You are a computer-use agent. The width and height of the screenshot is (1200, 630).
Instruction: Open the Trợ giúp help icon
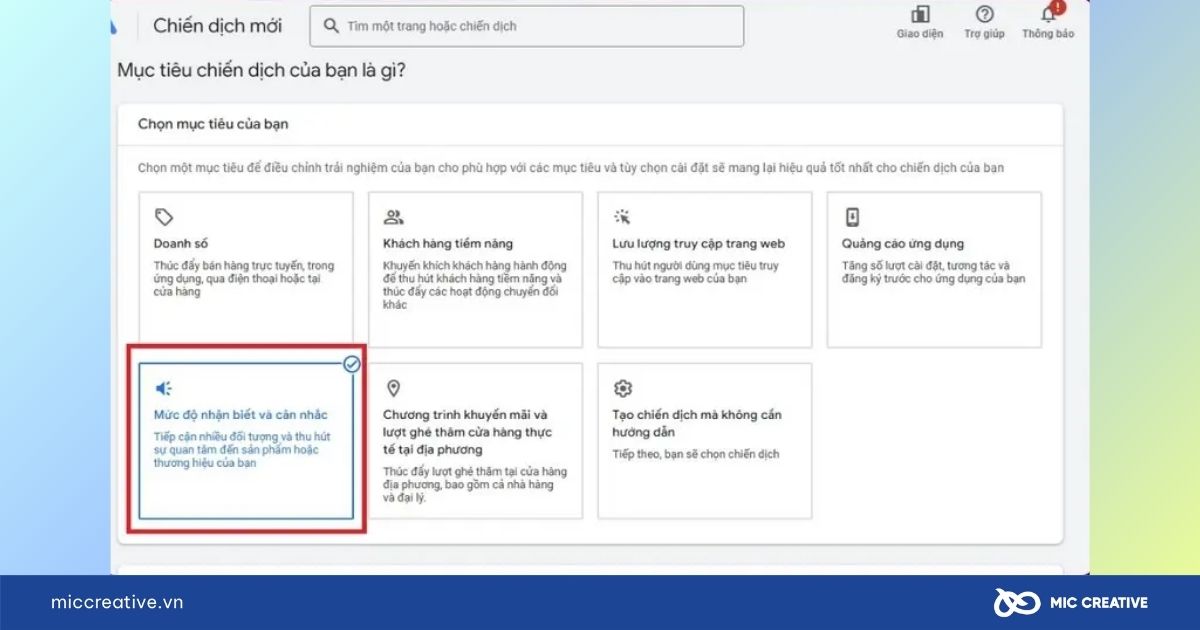(x=984, y=15)
